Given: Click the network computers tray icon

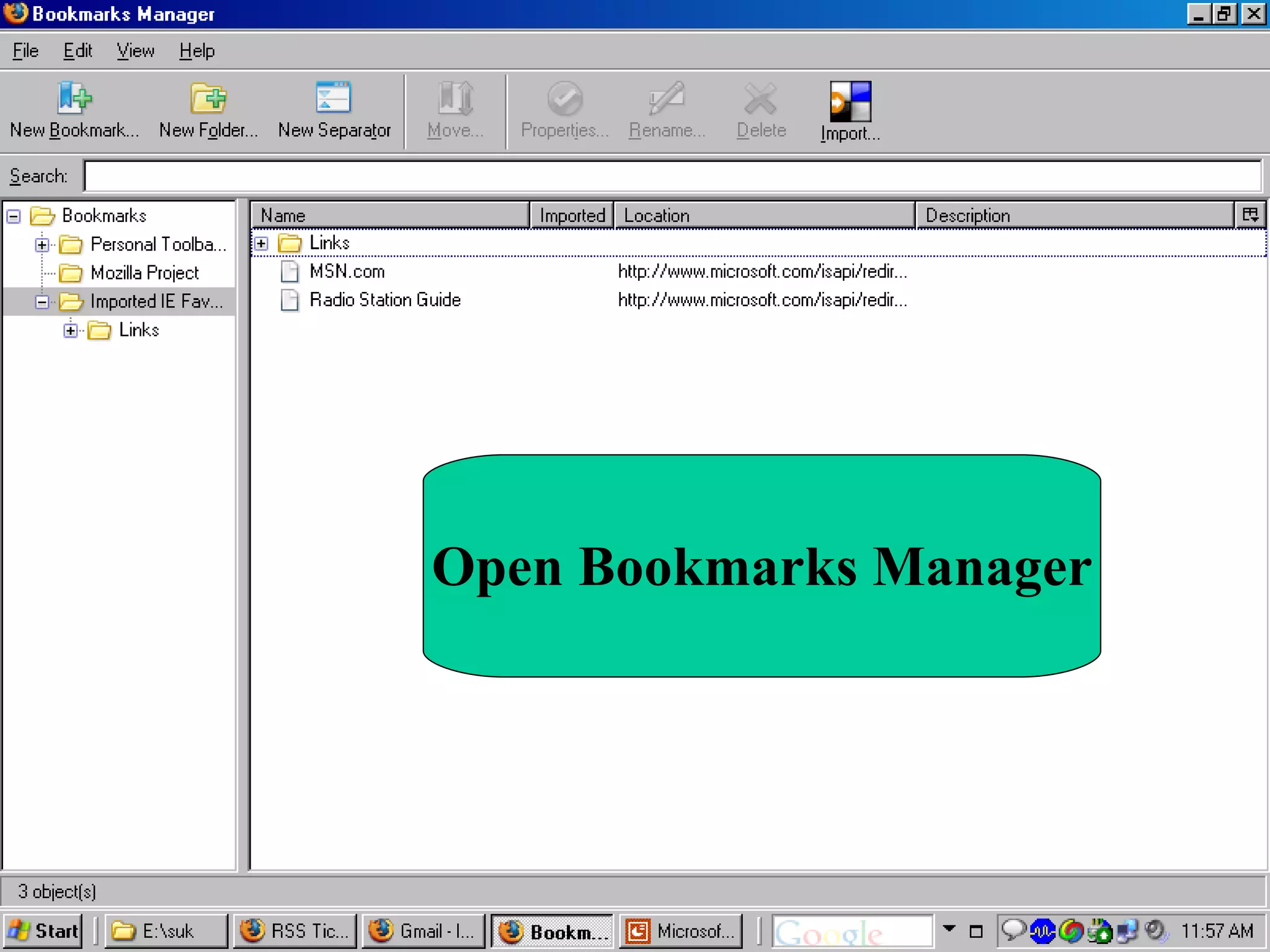Looking at the screenshot, I should pyautogui.click(x=1127, y=930).
